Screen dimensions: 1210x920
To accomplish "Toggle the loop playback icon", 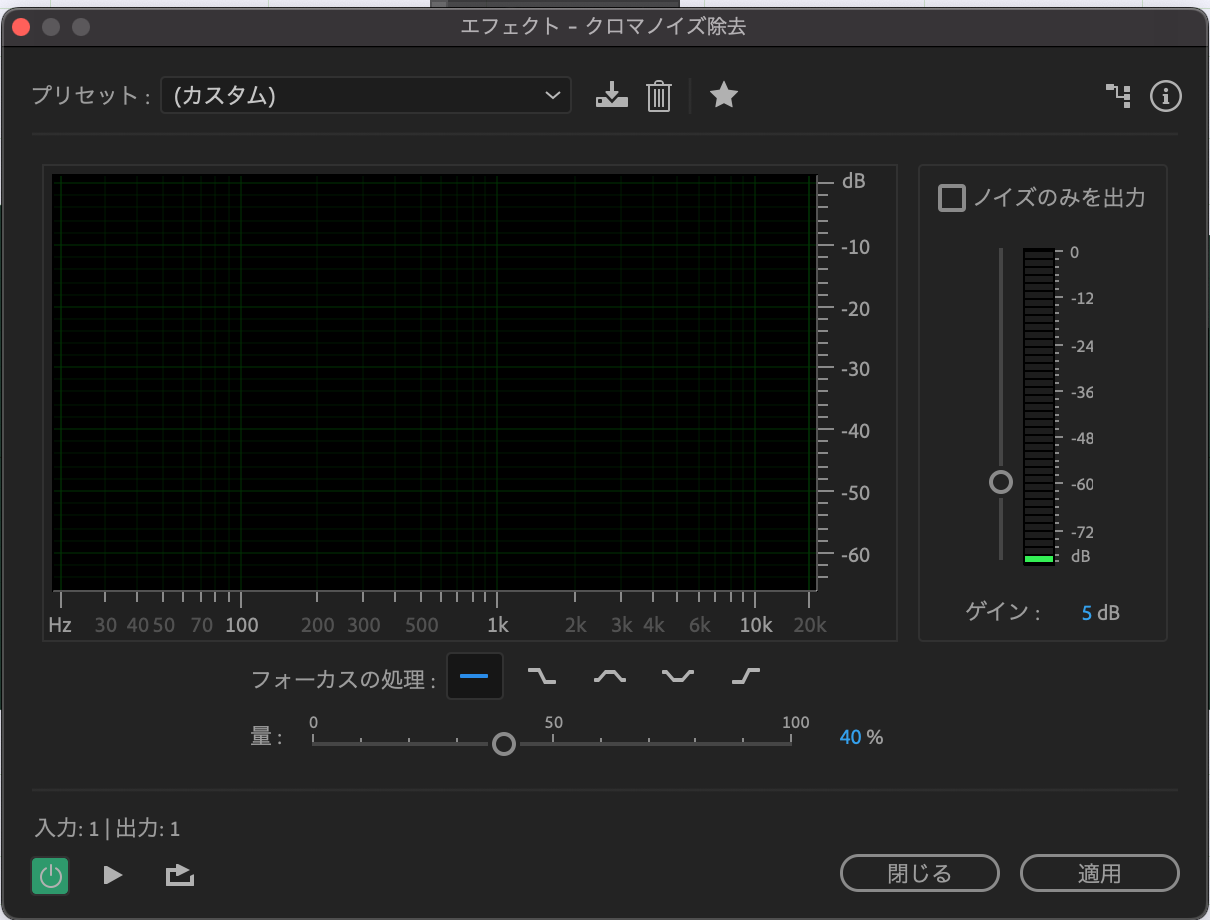I will (x=179, y=876).
